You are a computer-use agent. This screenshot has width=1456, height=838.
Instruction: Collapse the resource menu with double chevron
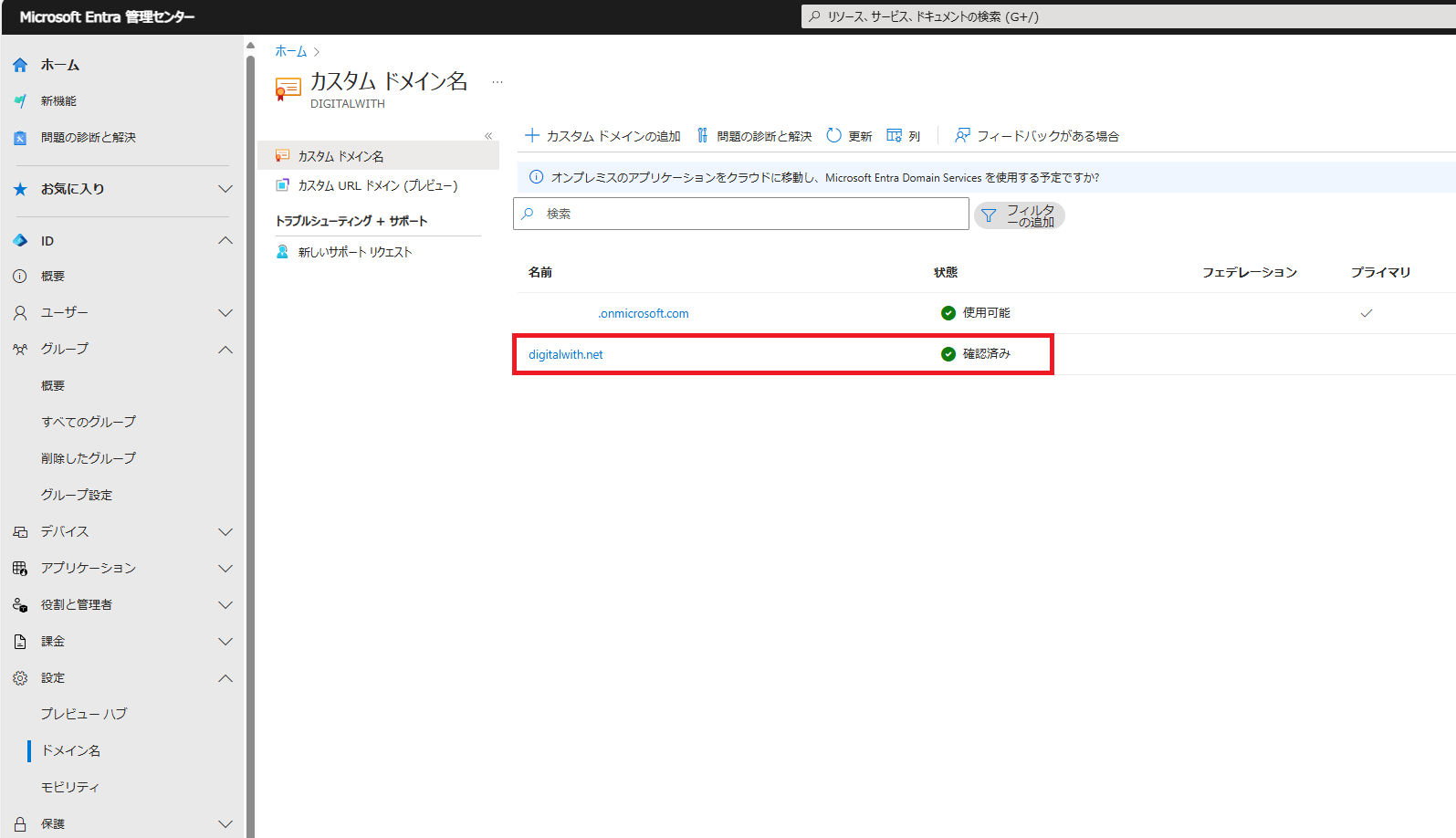pos(488,136)
